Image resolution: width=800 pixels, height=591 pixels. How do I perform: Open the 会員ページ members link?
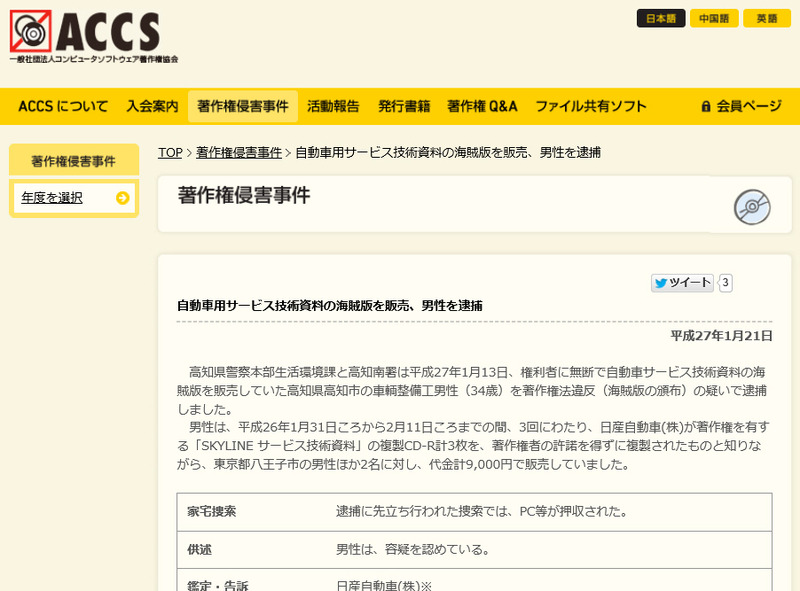(748, 106)
